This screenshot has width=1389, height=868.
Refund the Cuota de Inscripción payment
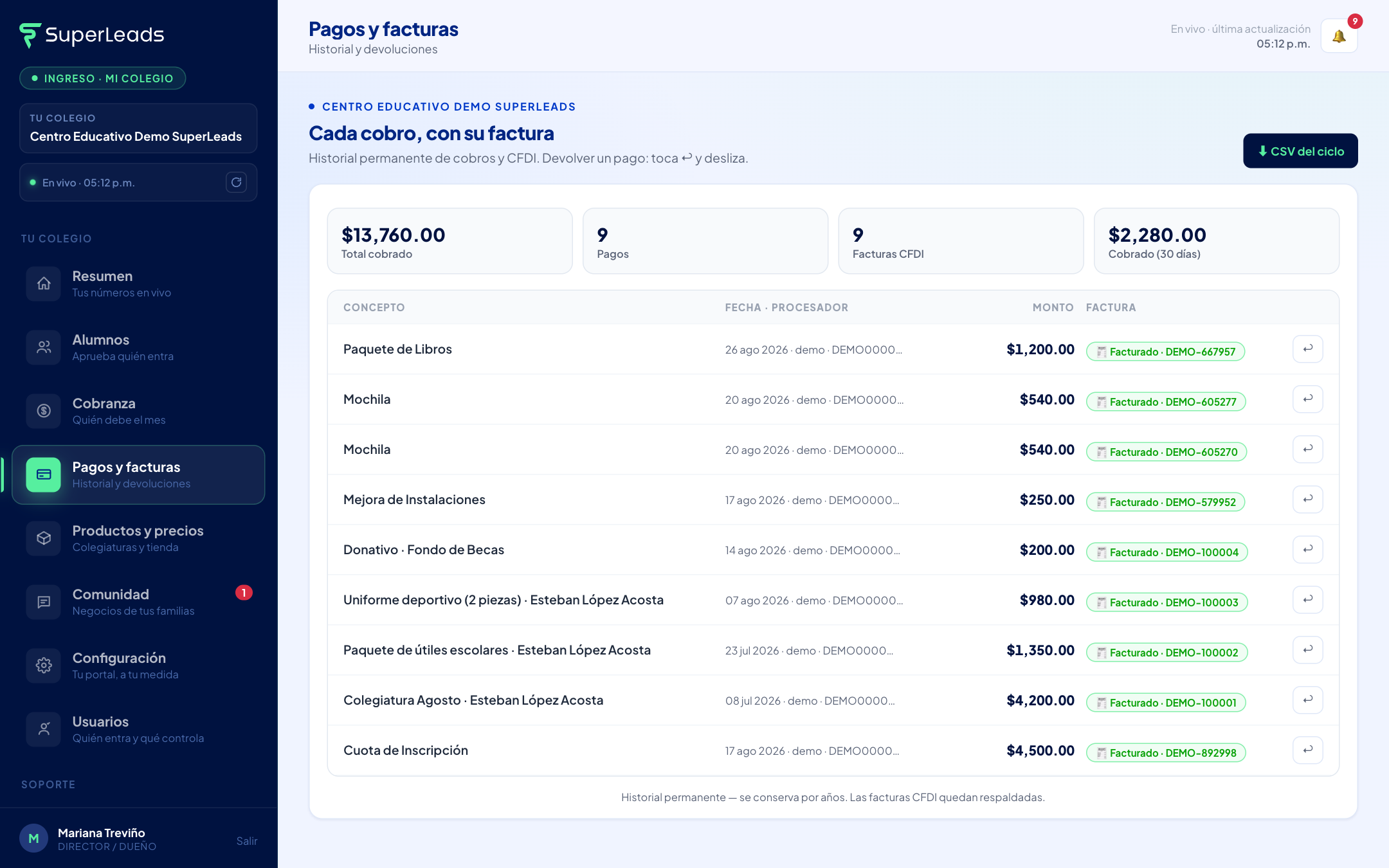[x=1307, y=750]
